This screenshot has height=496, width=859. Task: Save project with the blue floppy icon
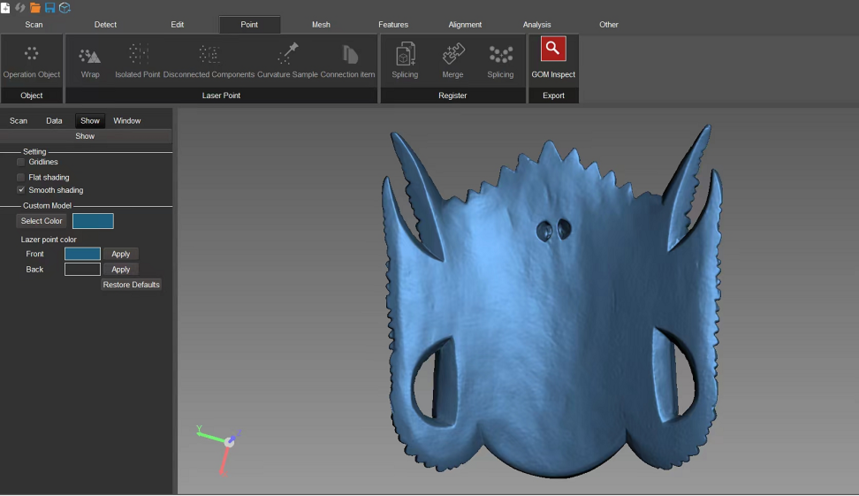(x=50, y=8)
